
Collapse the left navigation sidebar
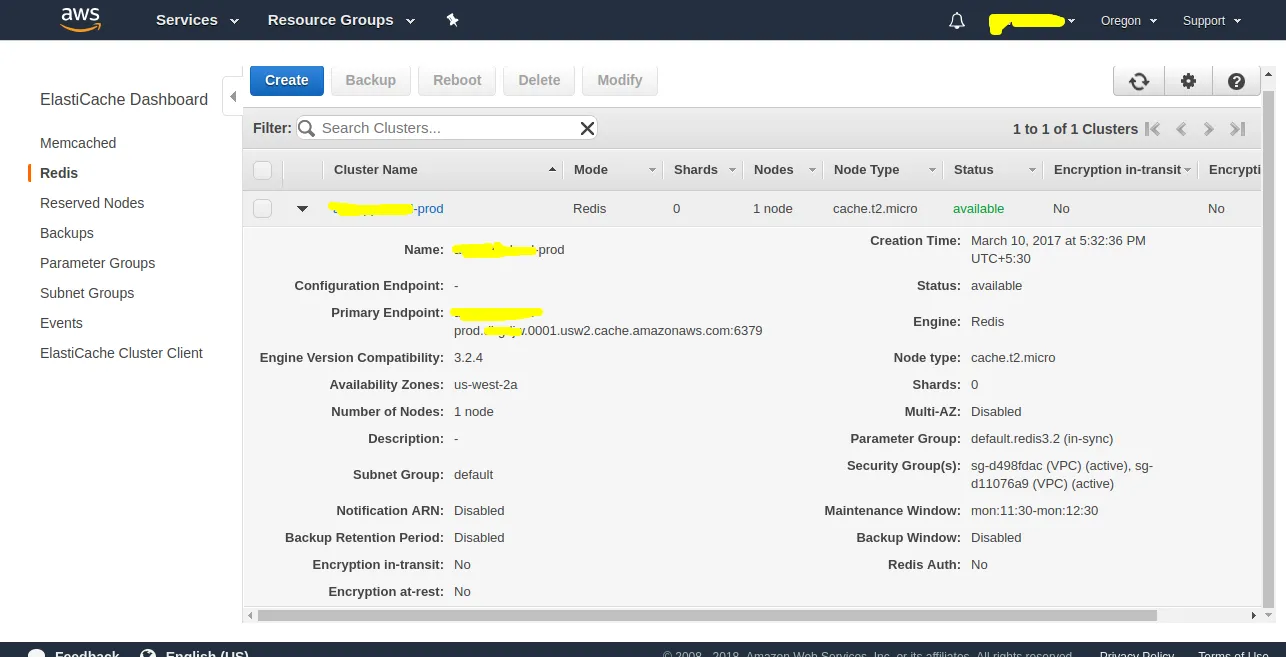pos(233,97)
